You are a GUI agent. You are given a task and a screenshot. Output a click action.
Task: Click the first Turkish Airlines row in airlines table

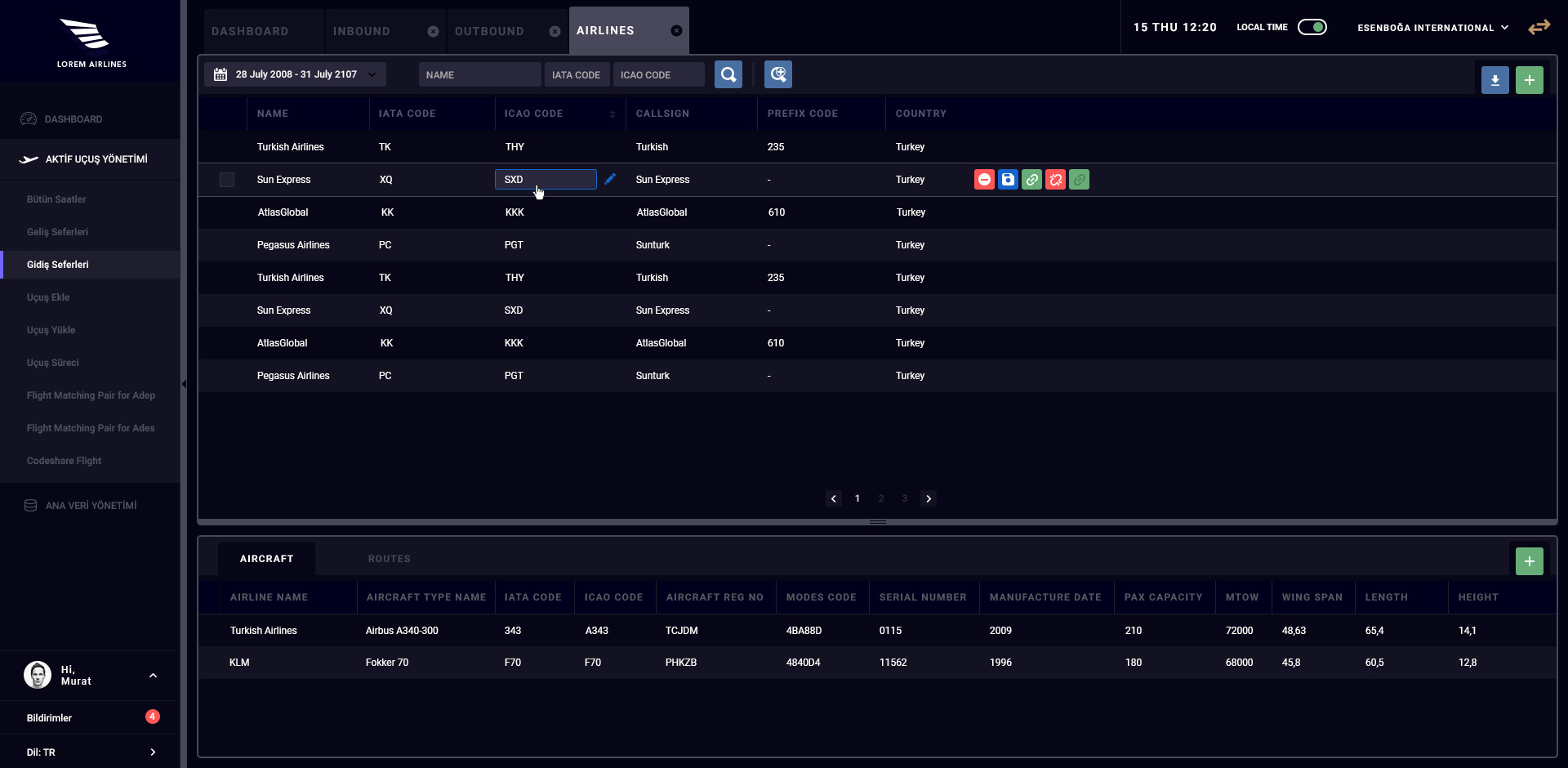877,147
